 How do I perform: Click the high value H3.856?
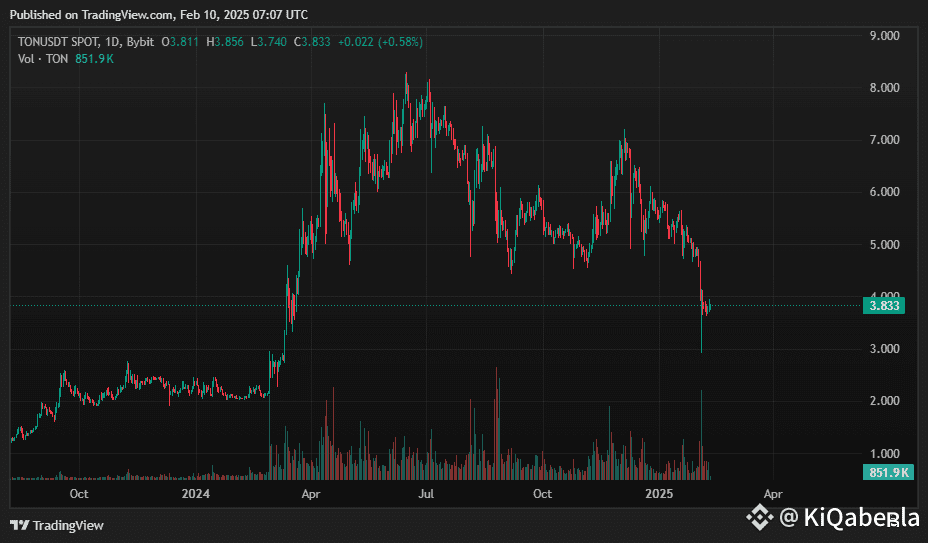[x=225, y=42]
